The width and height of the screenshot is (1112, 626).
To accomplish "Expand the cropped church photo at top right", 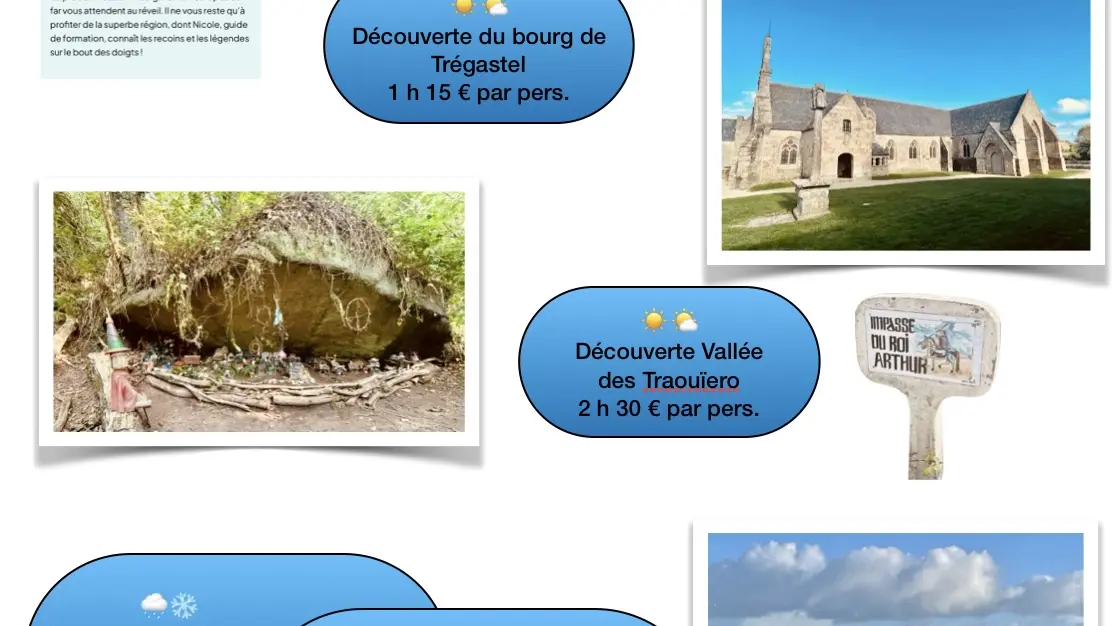I will 905,125.
